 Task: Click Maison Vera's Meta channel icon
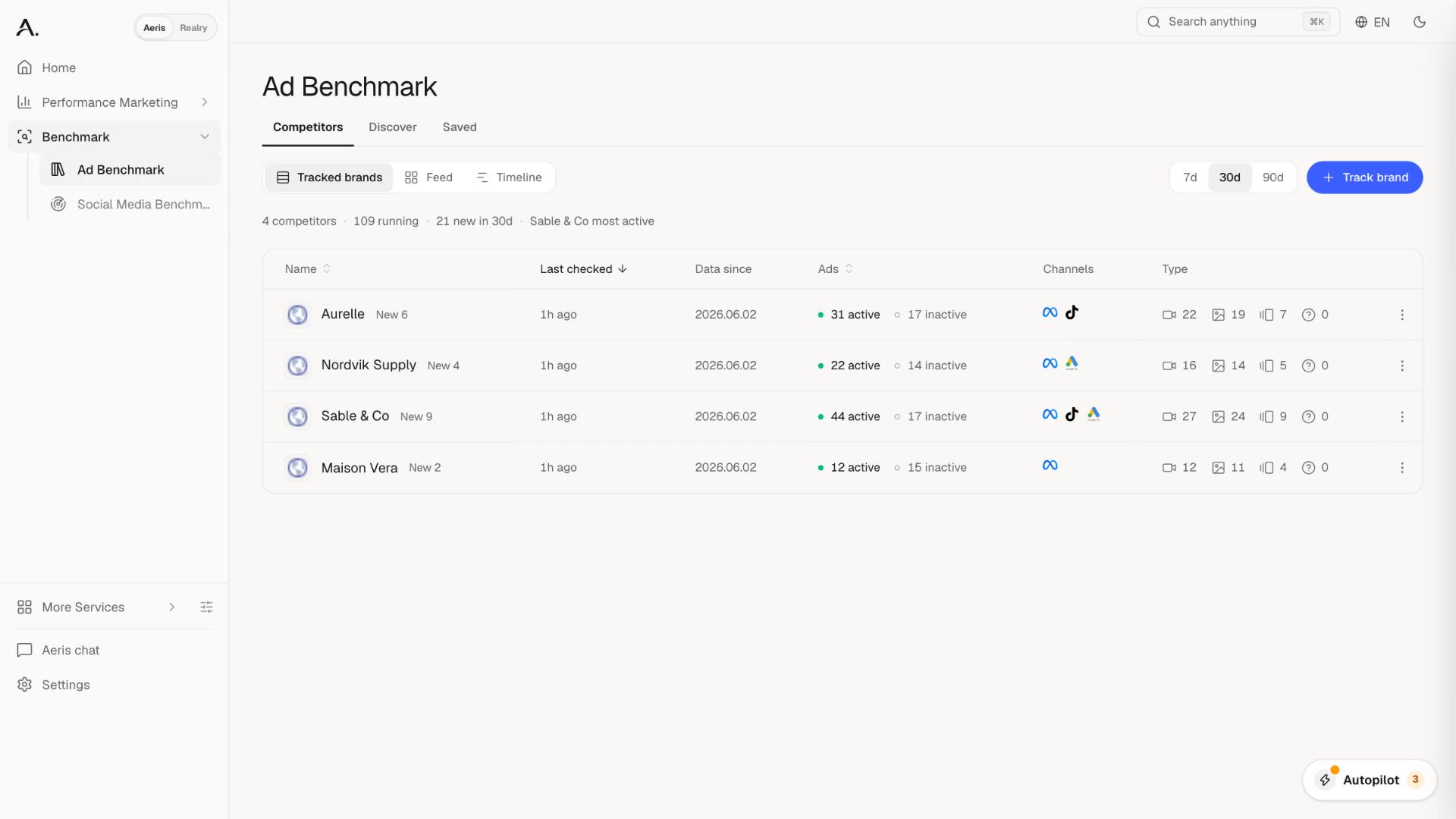coord(1050,466)
